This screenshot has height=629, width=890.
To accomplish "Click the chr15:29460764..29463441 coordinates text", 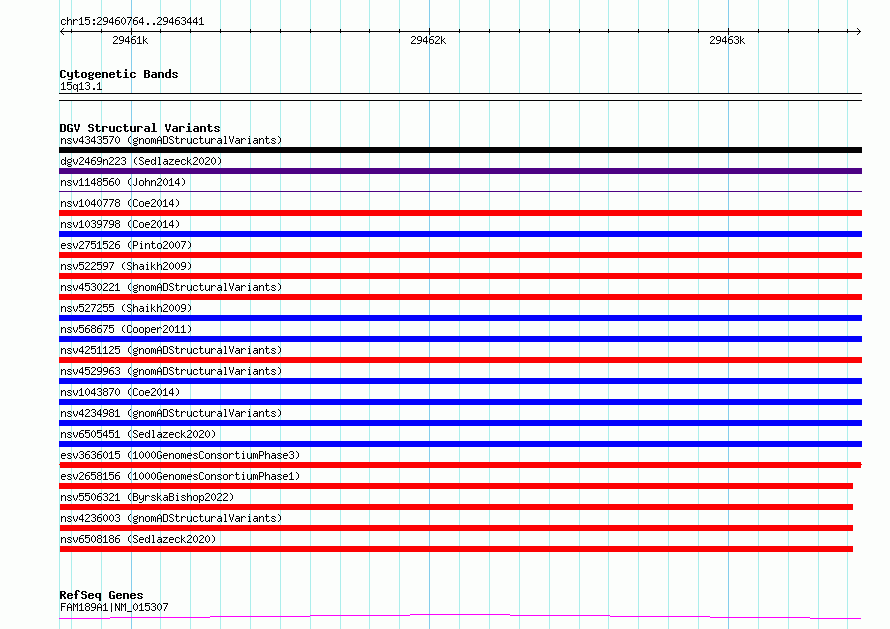I will 132,22.
